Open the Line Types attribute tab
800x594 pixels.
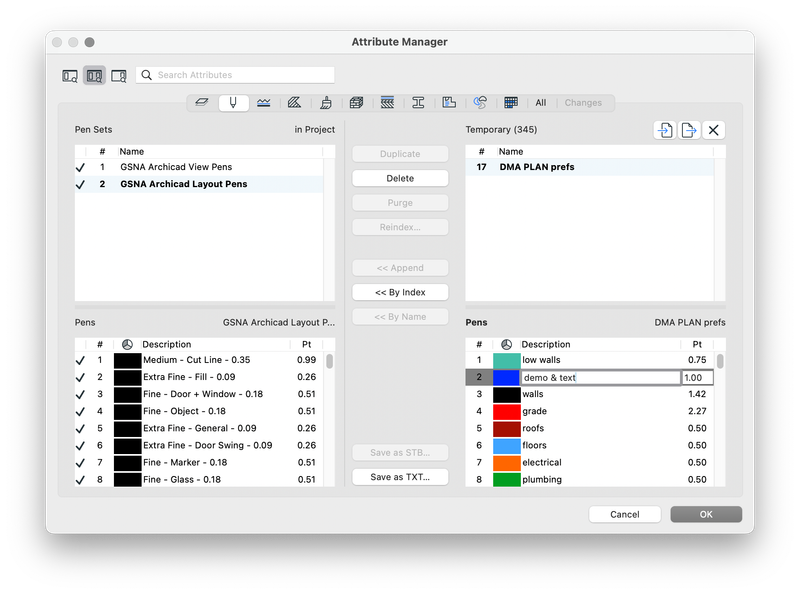pos(264,103)
